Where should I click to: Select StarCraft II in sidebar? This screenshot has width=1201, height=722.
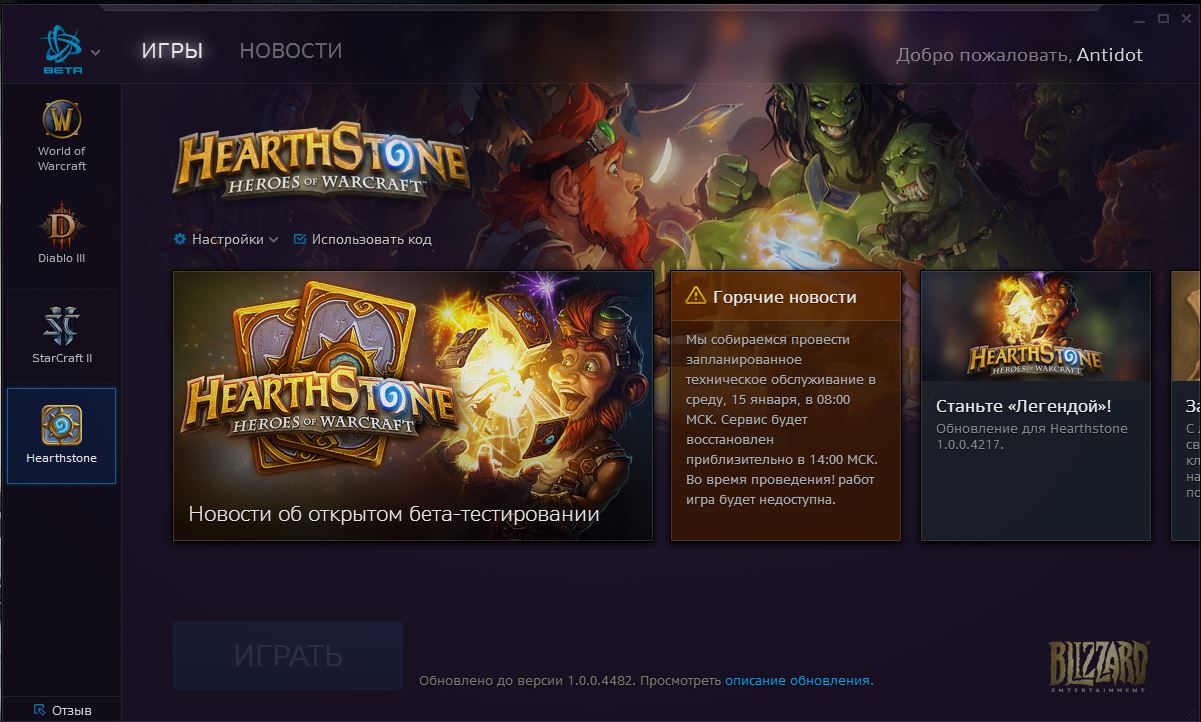[x=62, y=335]
